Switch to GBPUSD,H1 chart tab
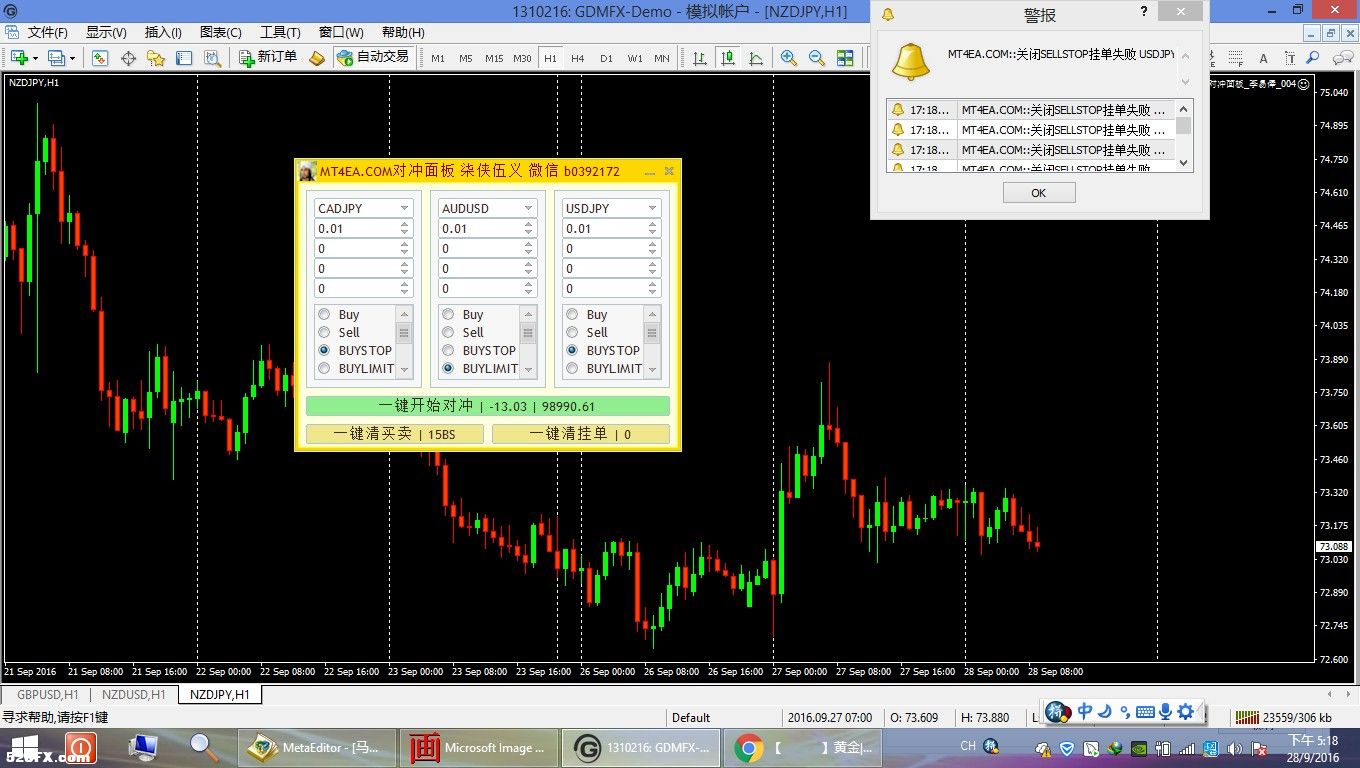This screenshot has height=768, width=1360. pos(47,694)
